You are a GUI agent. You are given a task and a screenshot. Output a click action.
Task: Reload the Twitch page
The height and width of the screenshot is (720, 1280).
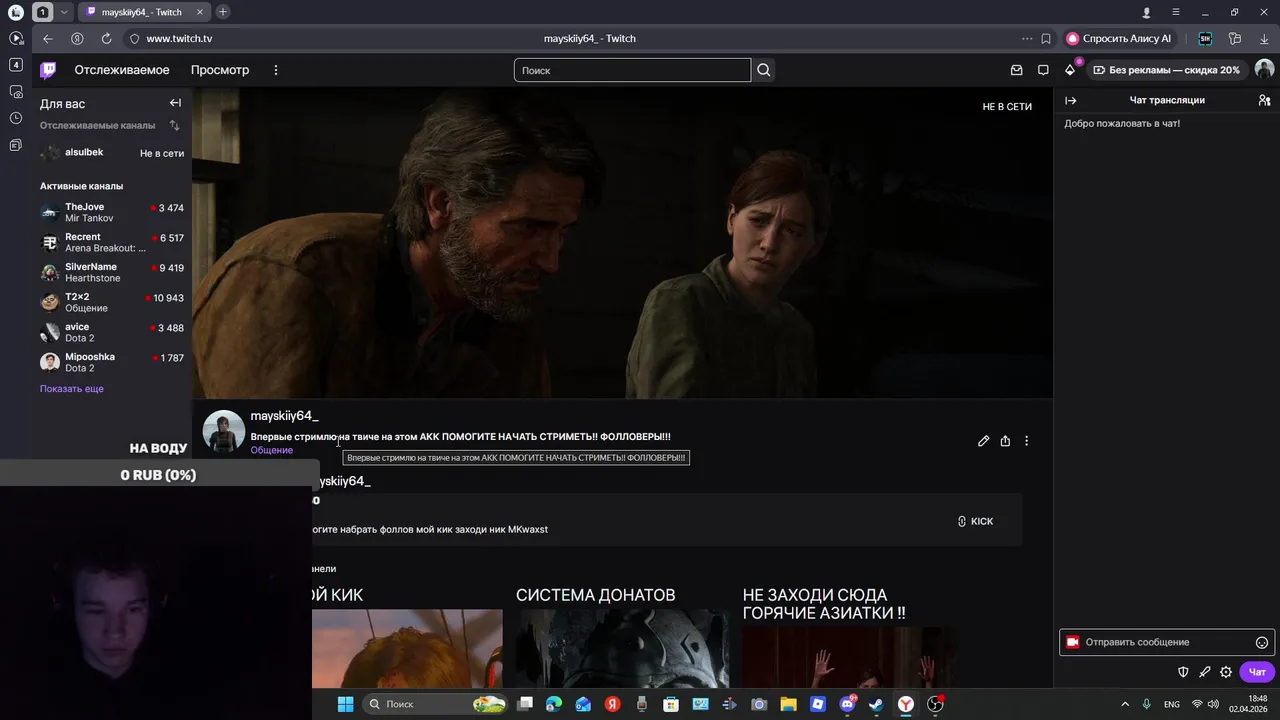106,38
